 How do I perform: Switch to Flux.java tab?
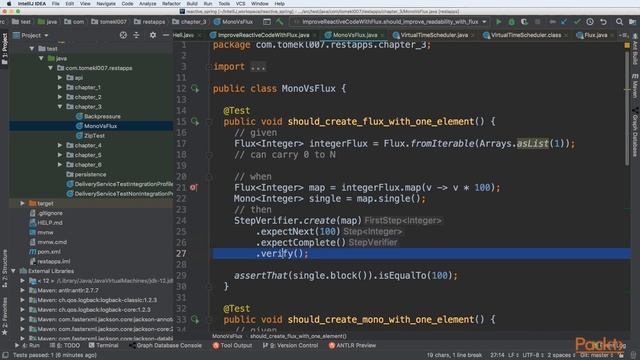[x=592, y=36]
